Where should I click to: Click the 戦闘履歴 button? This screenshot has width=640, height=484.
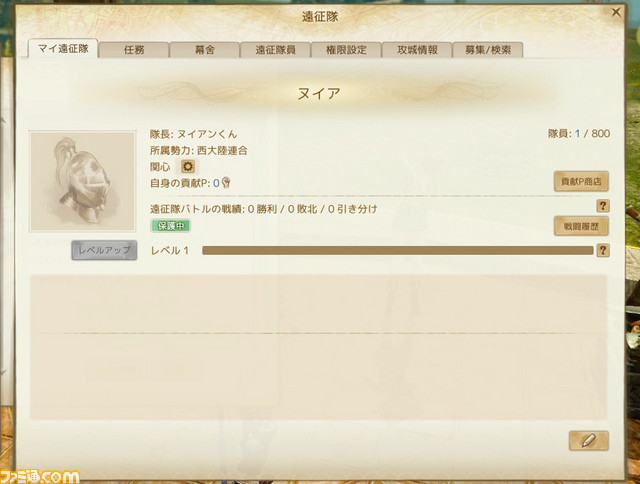pyautogui.click(x=581, y=226)
